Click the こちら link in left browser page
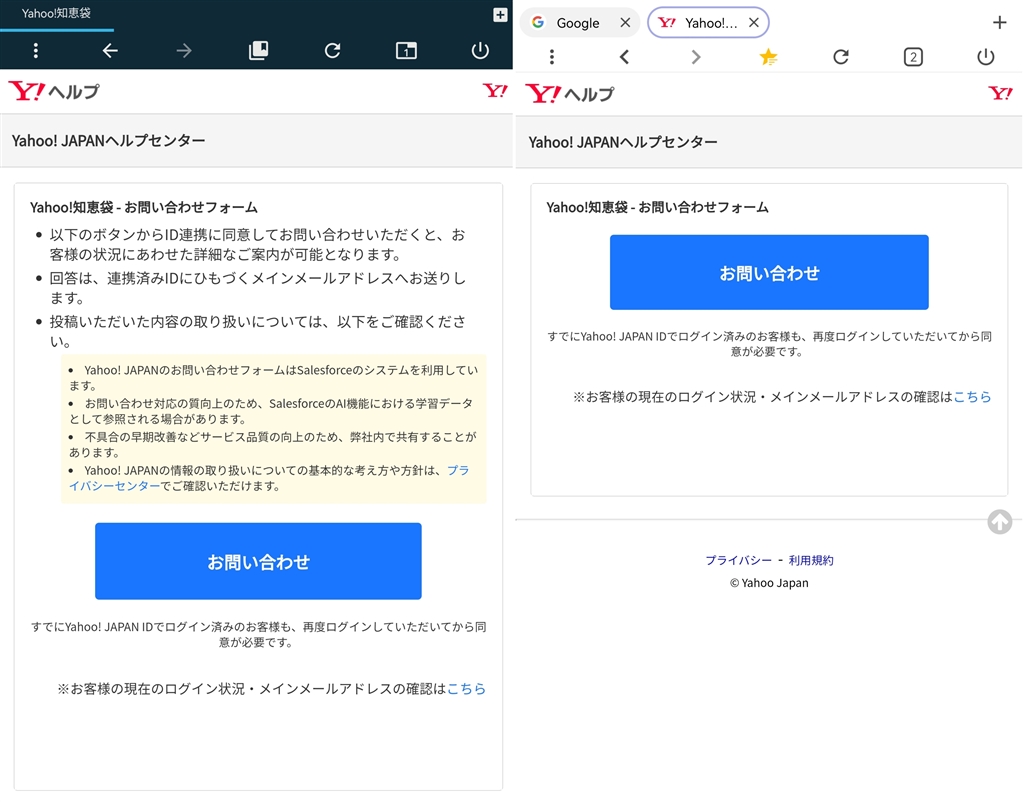1024x802 pixels. (466, 688)
